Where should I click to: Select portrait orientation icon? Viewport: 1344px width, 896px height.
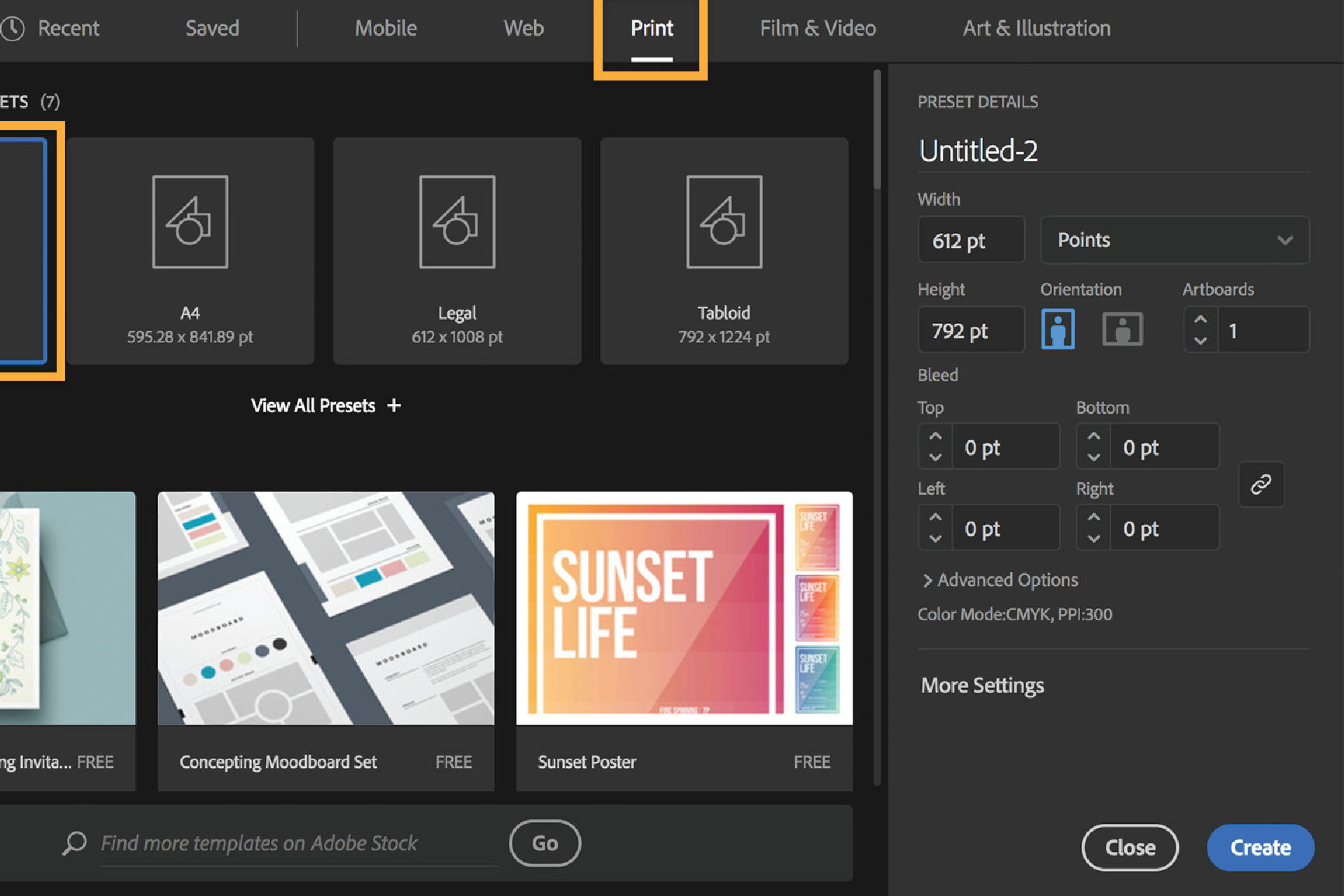1058,329
